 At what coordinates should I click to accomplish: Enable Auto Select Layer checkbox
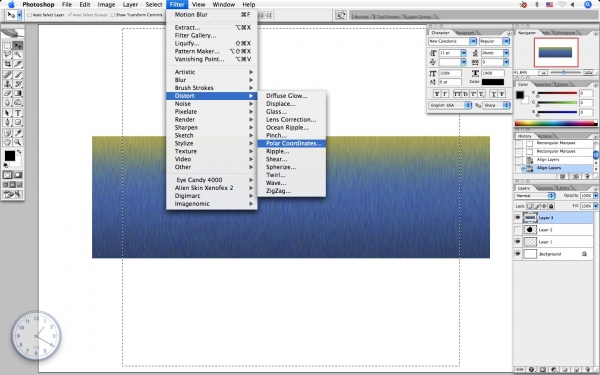pos(29,15)
